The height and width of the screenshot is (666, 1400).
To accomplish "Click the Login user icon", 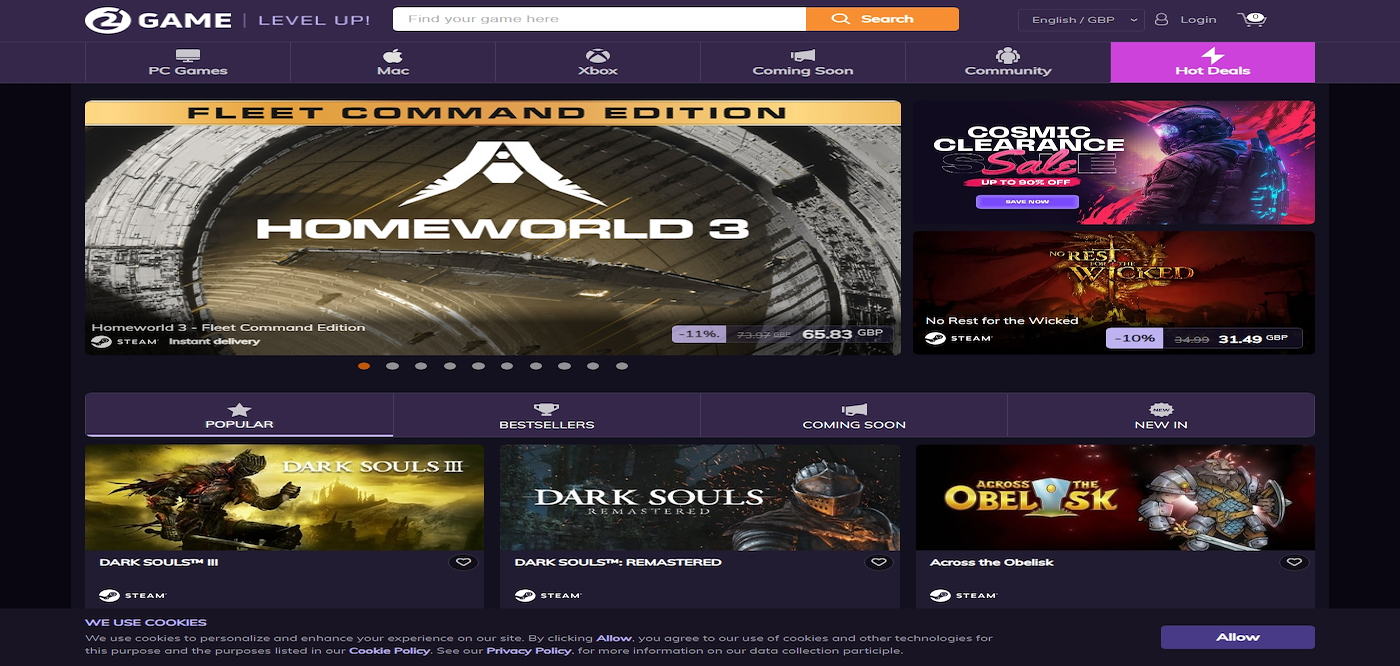I will 1161,19.
